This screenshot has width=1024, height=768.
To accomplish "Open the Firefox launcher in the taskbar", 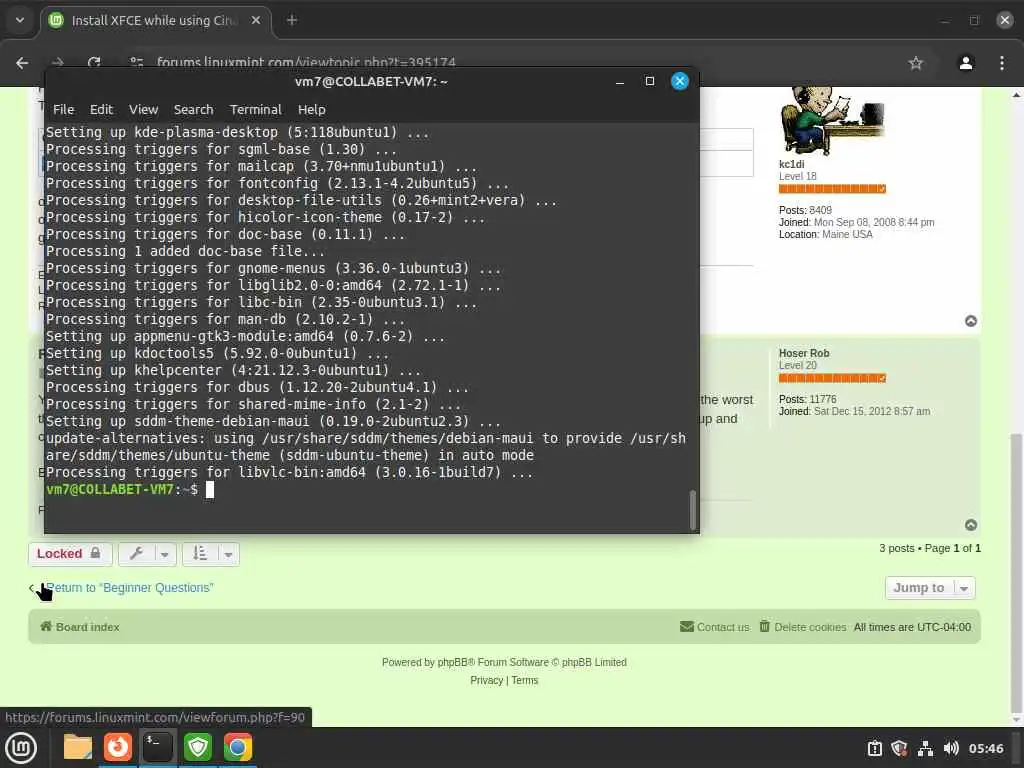I will pyautogui.click(x=118, y=748).
